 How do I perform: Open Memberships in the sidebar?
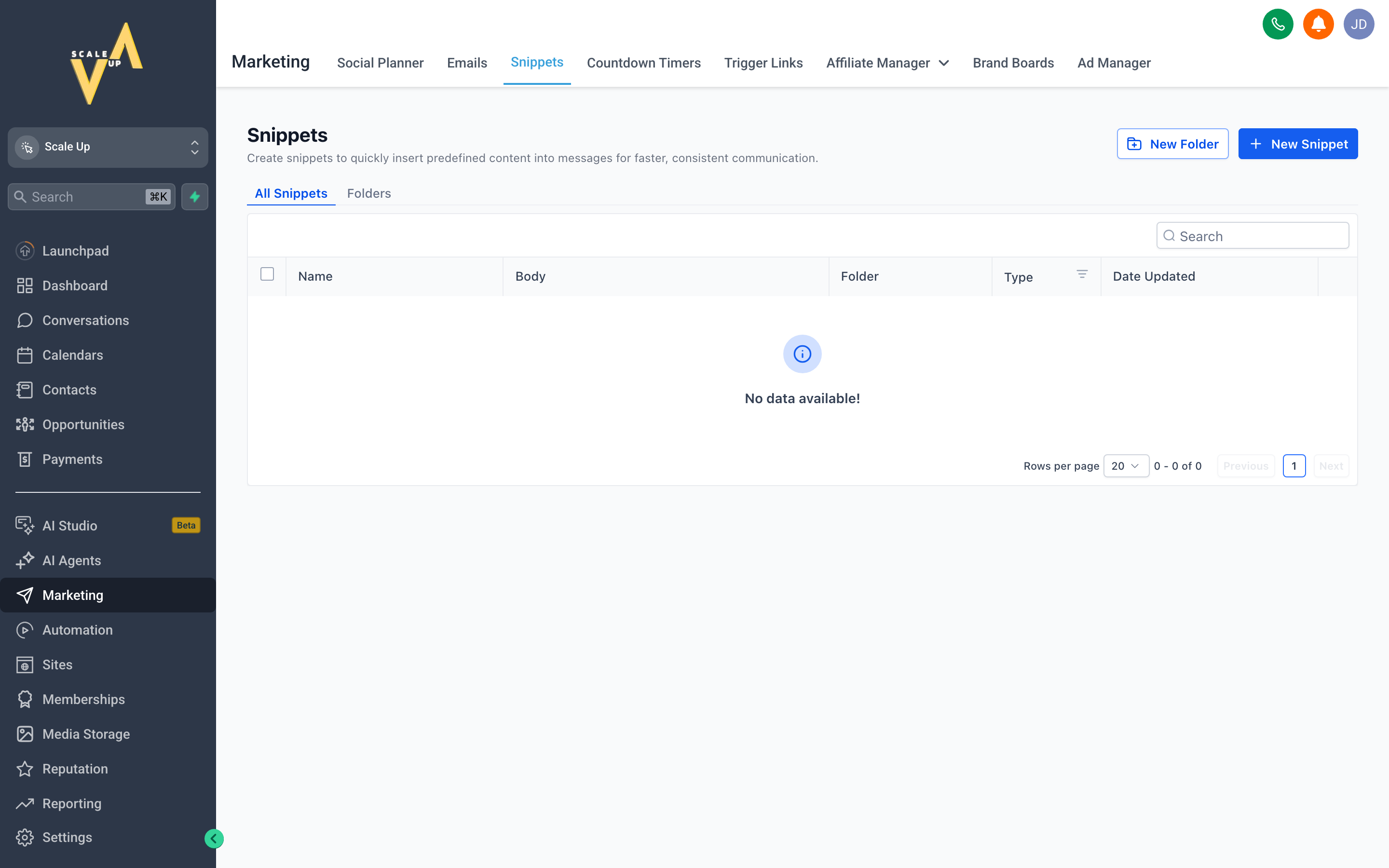(108, 699)
